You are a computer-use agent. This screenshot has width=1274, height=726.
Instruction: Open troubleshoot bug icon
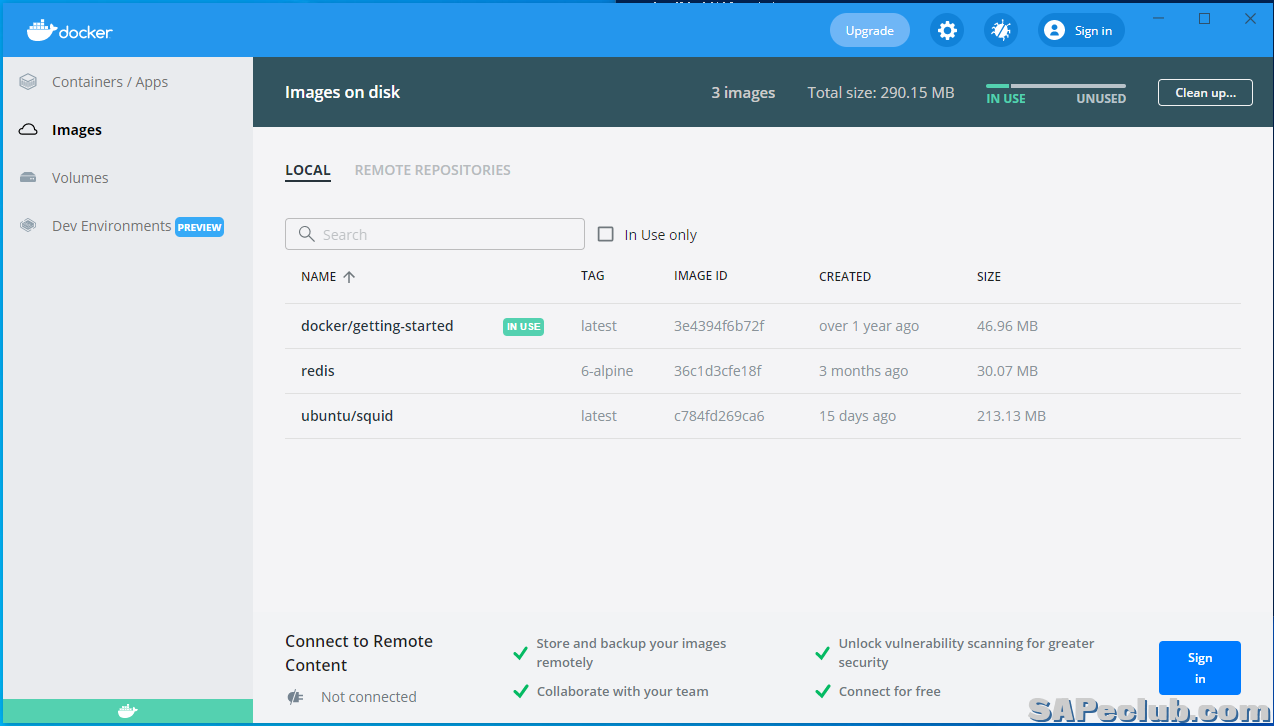[x=1000, y=30]
